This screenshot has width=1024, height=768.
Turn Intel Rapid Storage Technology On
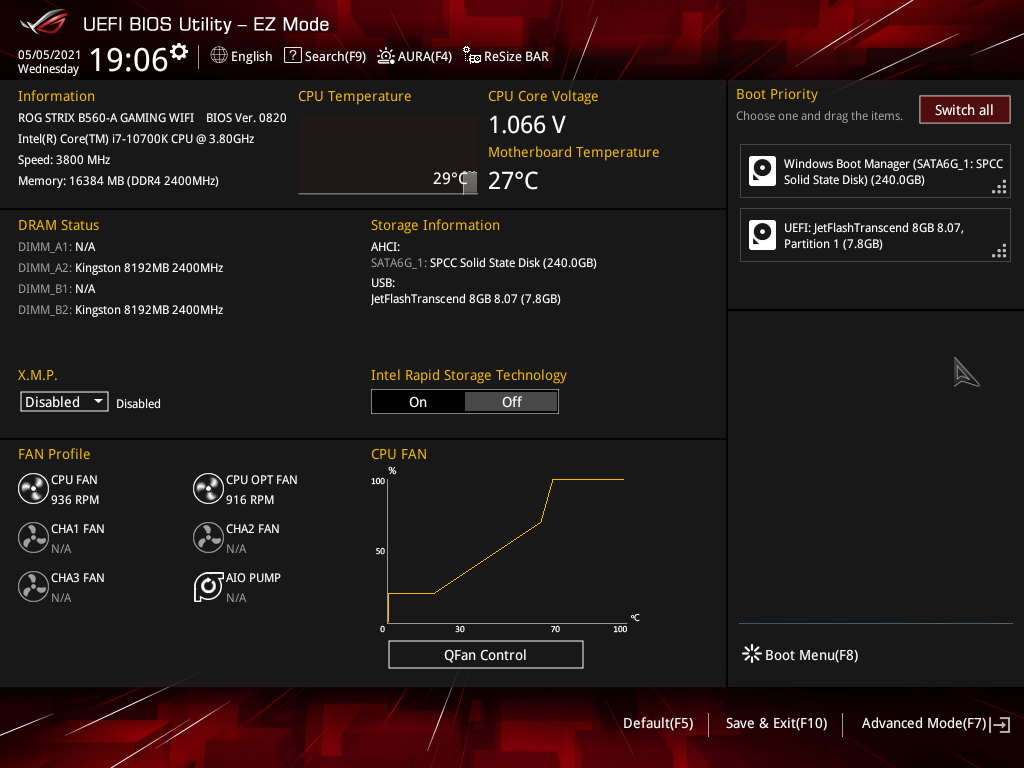(418, 402)
